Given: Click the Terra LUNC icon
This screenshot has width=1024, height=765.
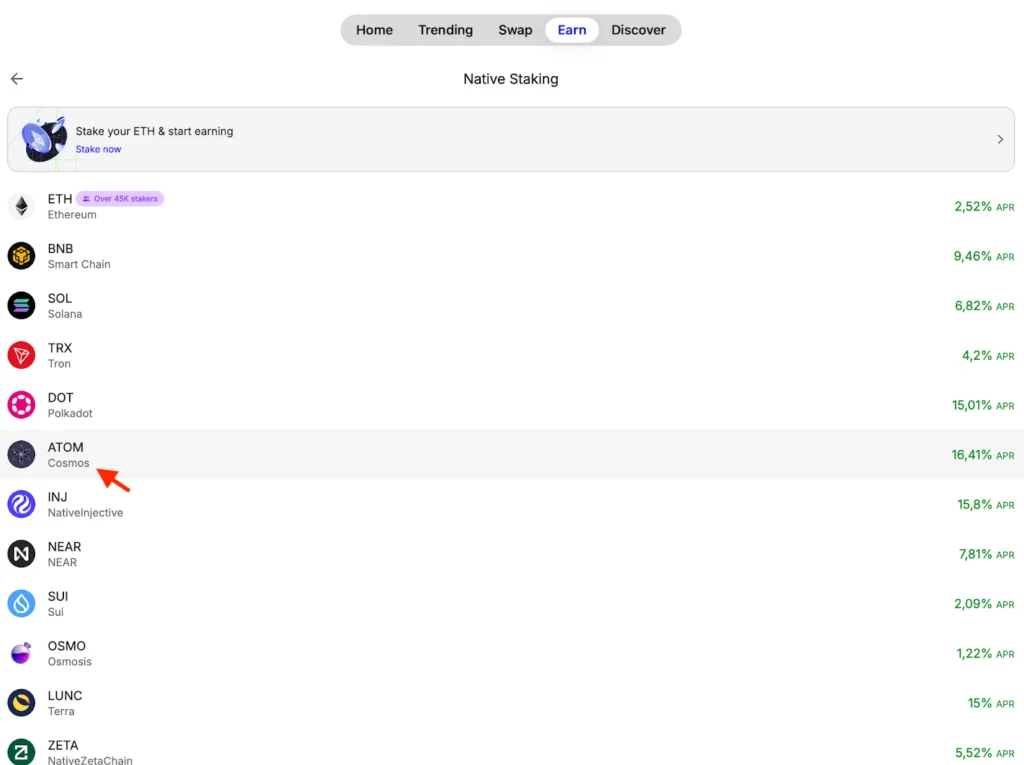Looking at the screenshot, I should tap(21, 703).
